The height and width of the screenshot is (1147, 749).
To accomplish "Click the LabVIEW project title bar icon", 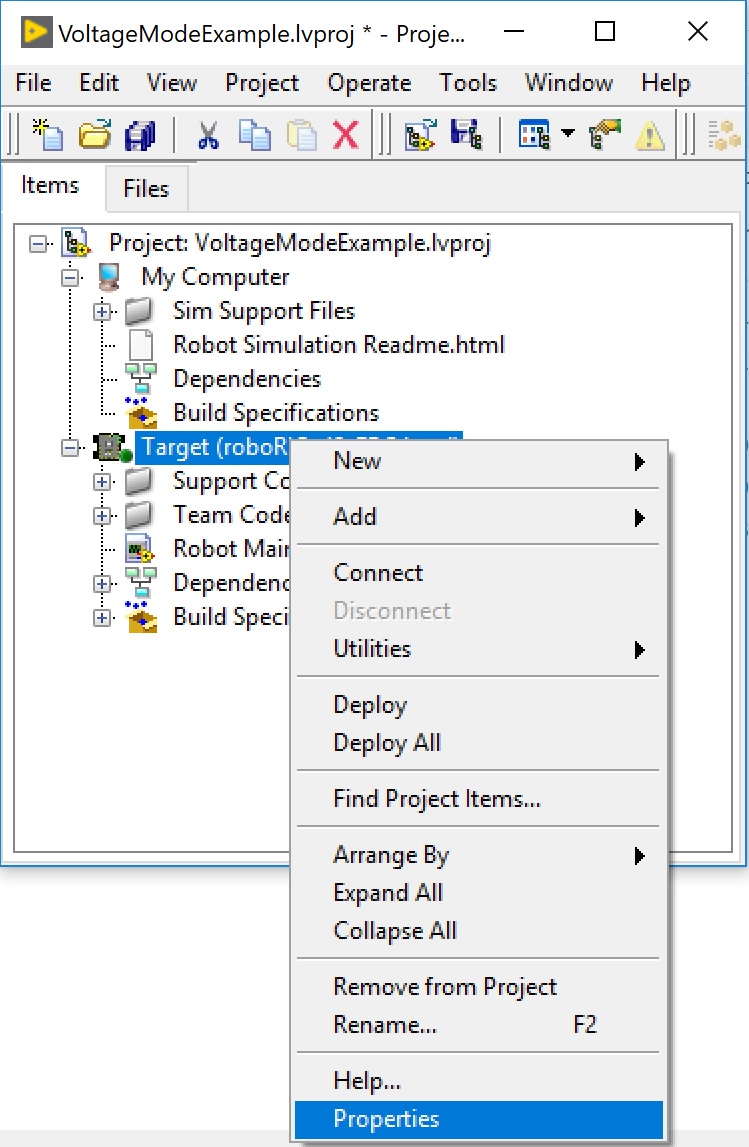I will [x=36, y=32].
